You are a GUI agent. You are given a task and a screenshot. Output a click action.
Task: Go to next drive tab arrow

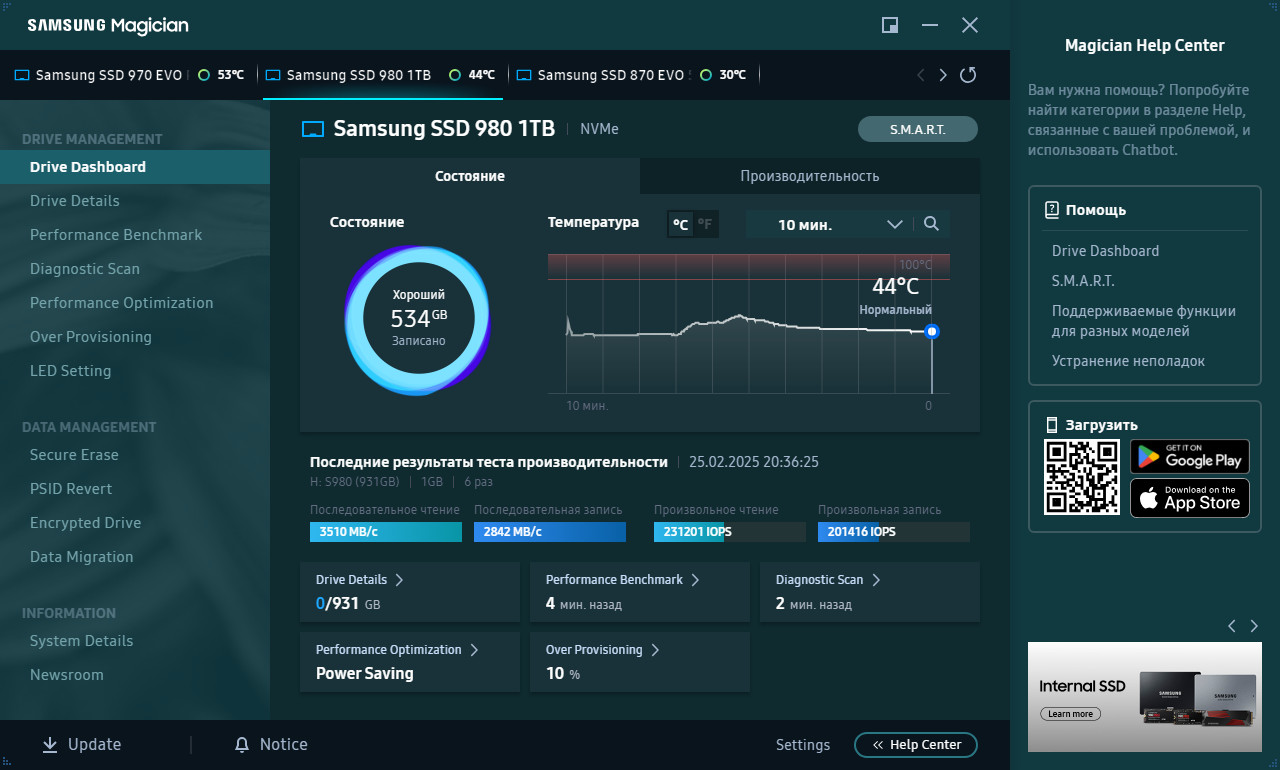[943, 75]
